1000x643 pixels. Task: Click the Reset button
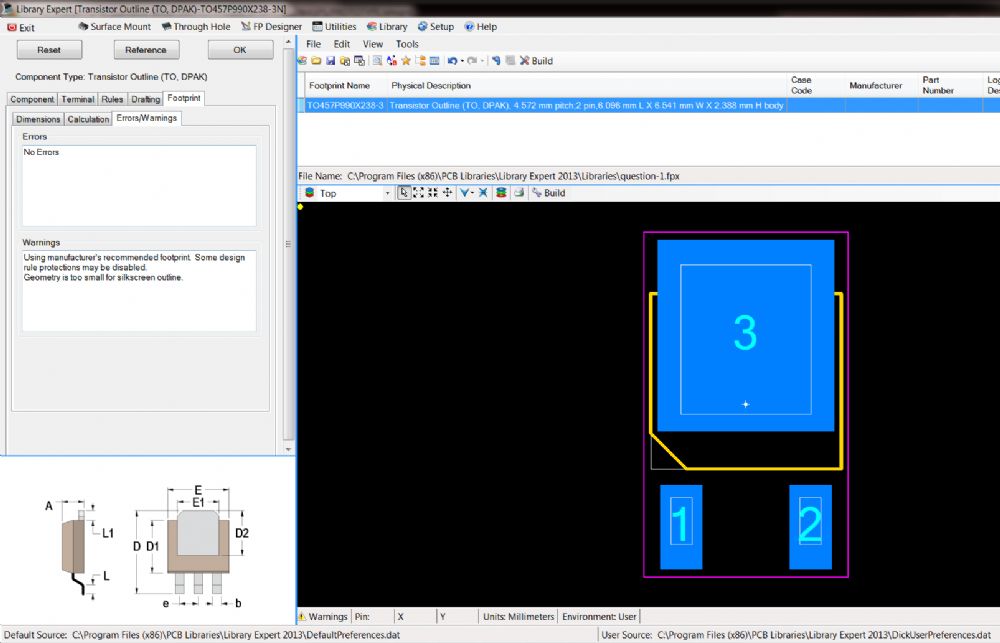pos(48,50)
